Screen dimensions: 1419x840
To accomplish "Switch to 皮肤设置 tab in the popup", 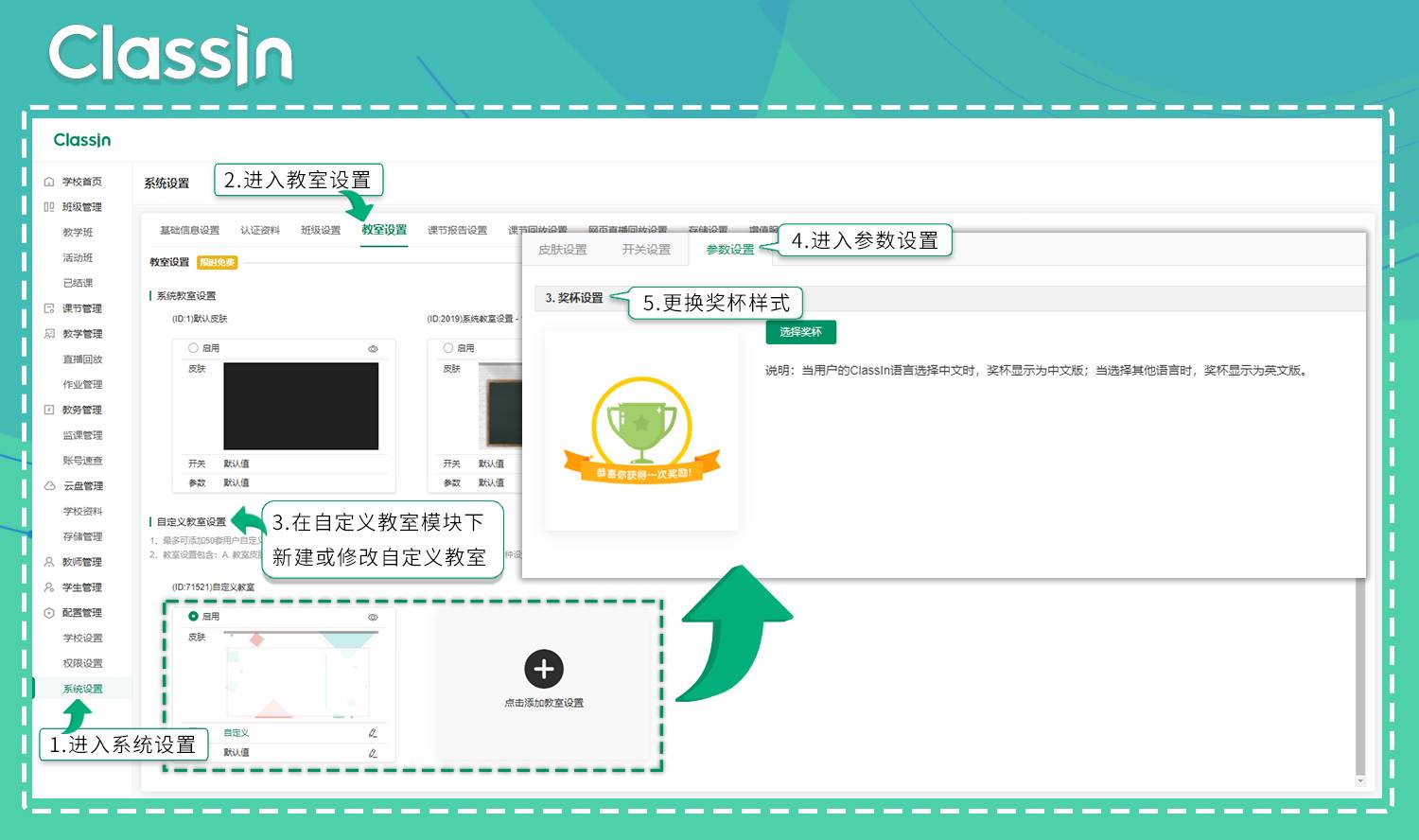I will (563, 250).
